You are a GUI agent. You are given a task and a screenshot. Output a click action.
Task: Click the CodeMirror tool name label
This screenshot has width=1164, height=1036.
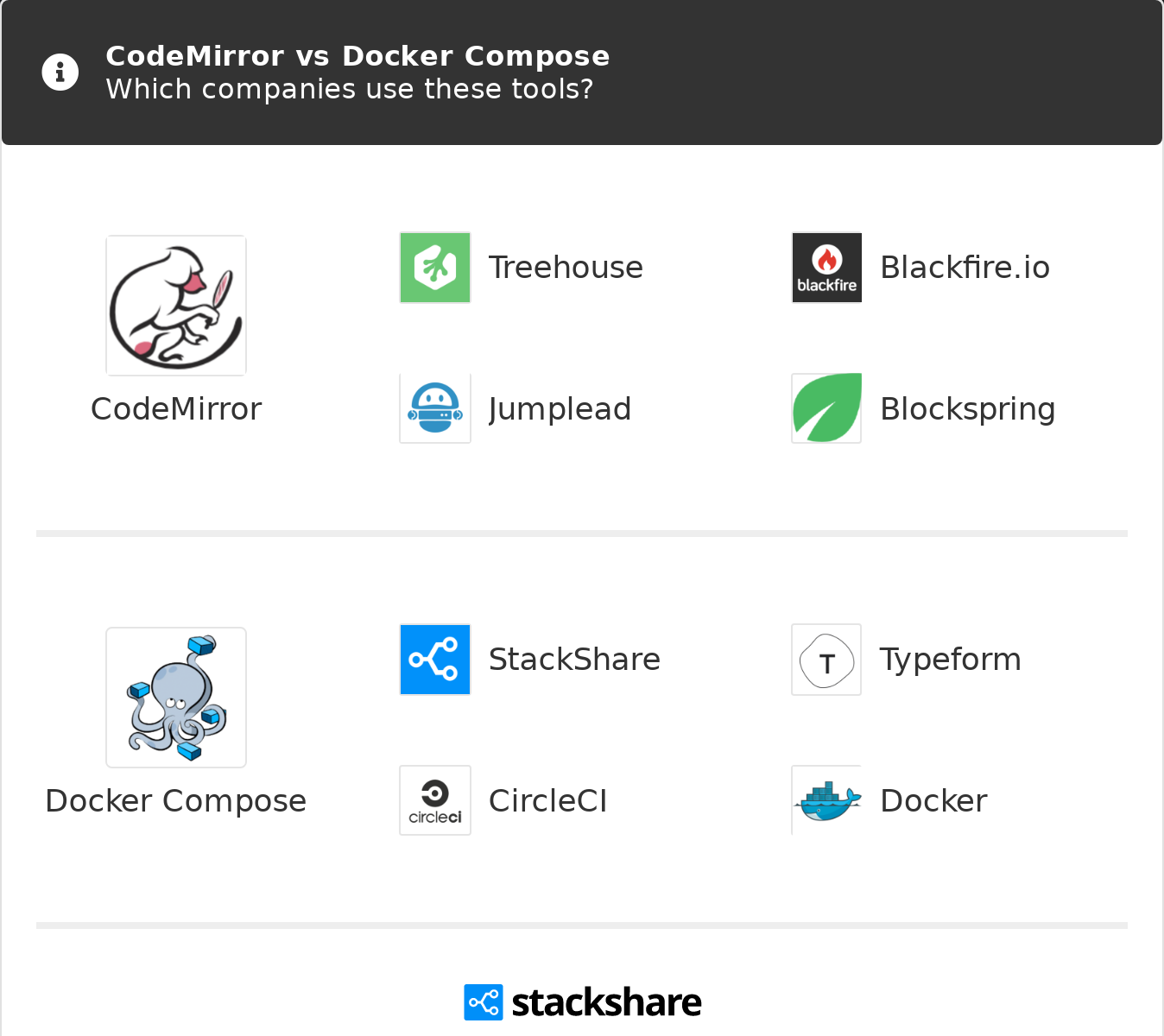click(176, 409)
